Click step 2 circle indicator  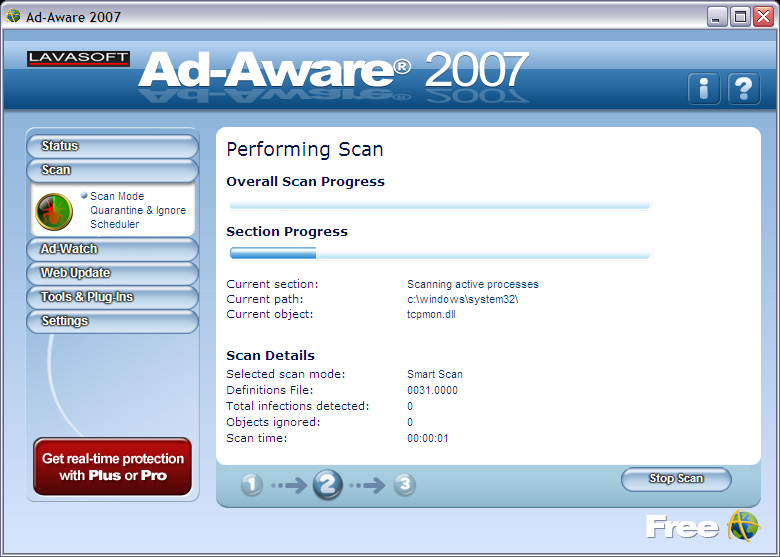click(327, 484)
